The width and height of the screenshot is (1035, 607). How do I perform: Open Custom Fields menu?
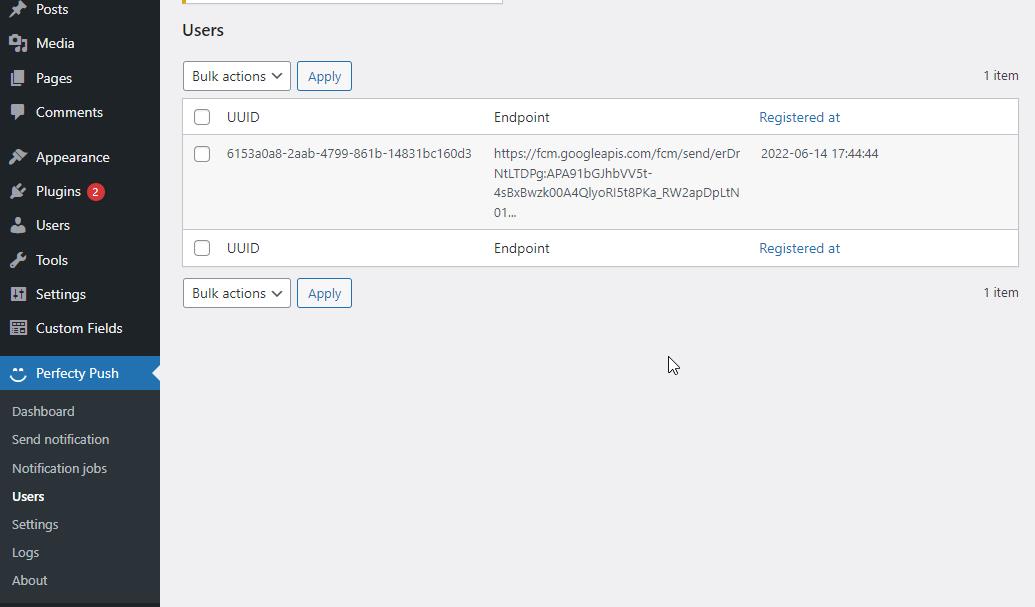pos(80,328)
